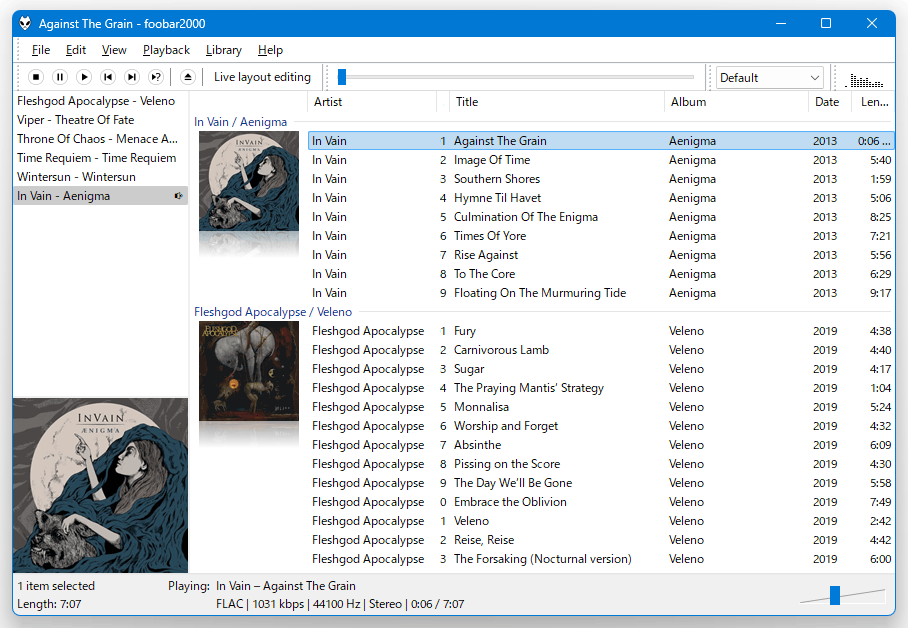The width and height of the screenshot is (908, 628).
Task: Select track Against The Grain
Action: click(x=601, y=141)
